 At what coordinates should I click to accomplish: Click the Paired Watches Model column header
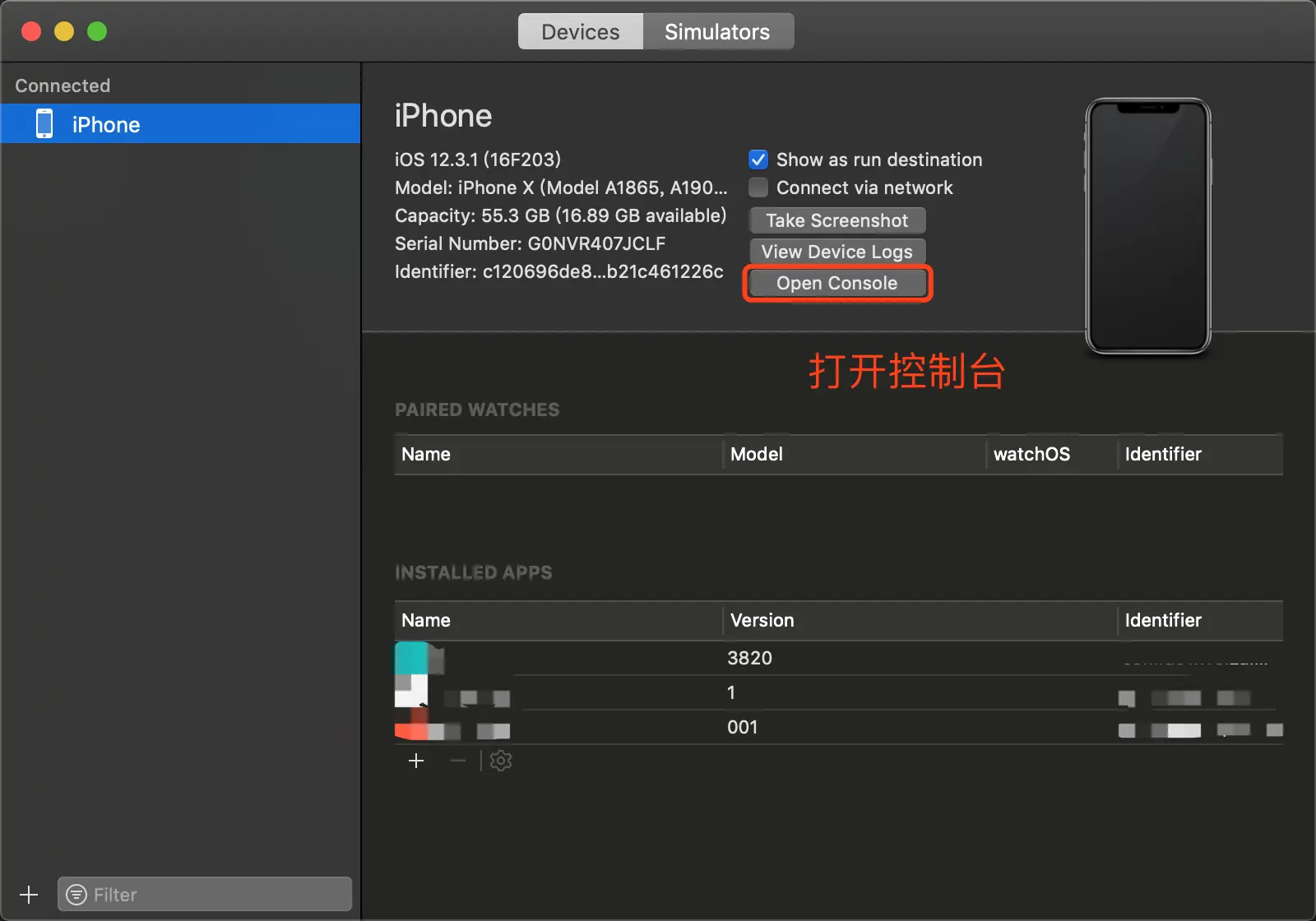(855, 454)
